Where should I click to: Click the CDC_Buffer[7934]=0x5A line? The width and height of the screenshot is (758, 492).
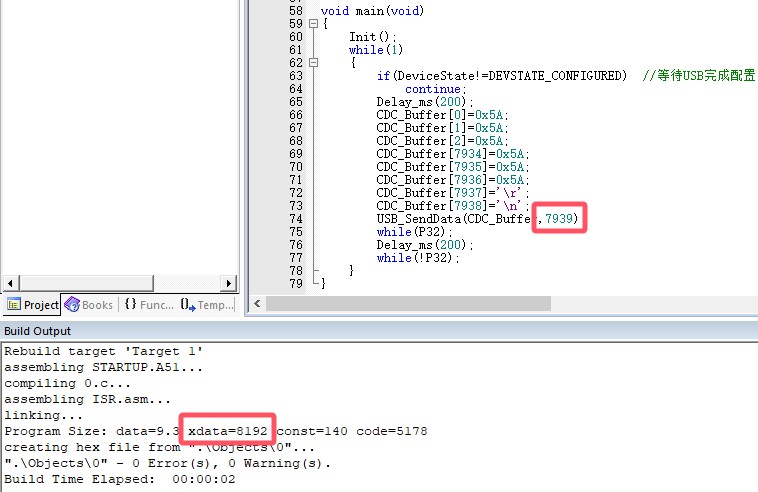(453, 154)
